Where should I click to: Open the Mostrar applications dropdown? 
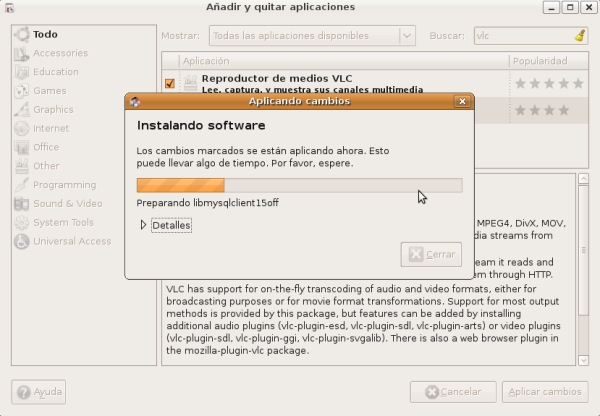coord(311,35)
